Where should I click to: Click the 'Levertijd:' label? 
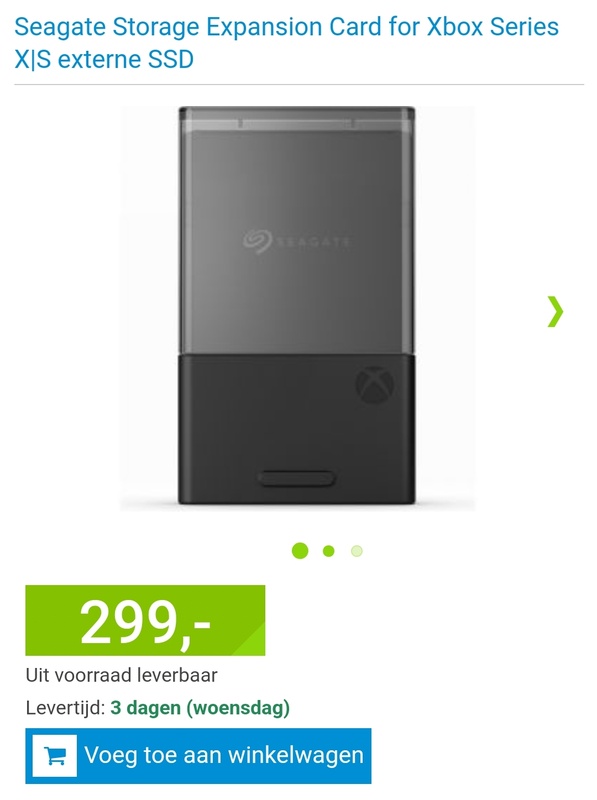pos(65,708)
